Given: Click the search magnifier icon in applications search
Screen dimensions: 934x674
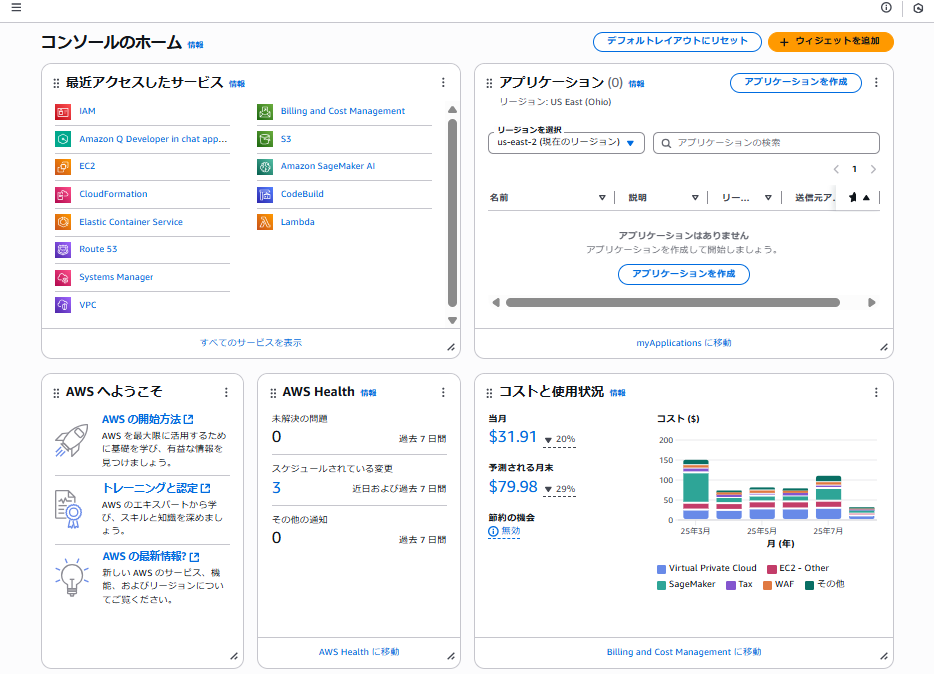Looking at the screenshot, I should [x=667, y=143].
